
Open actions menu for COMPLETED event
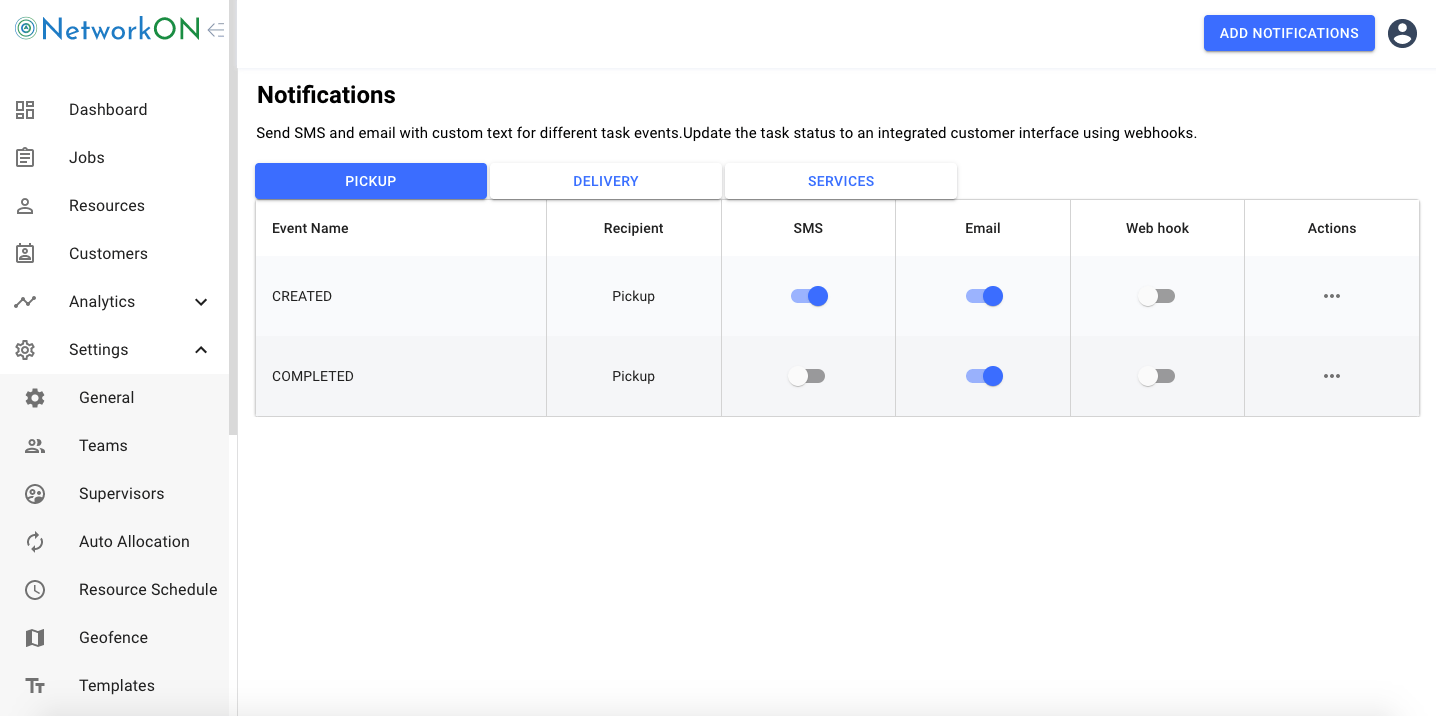pyautogui.click(x=1332, y=376)
